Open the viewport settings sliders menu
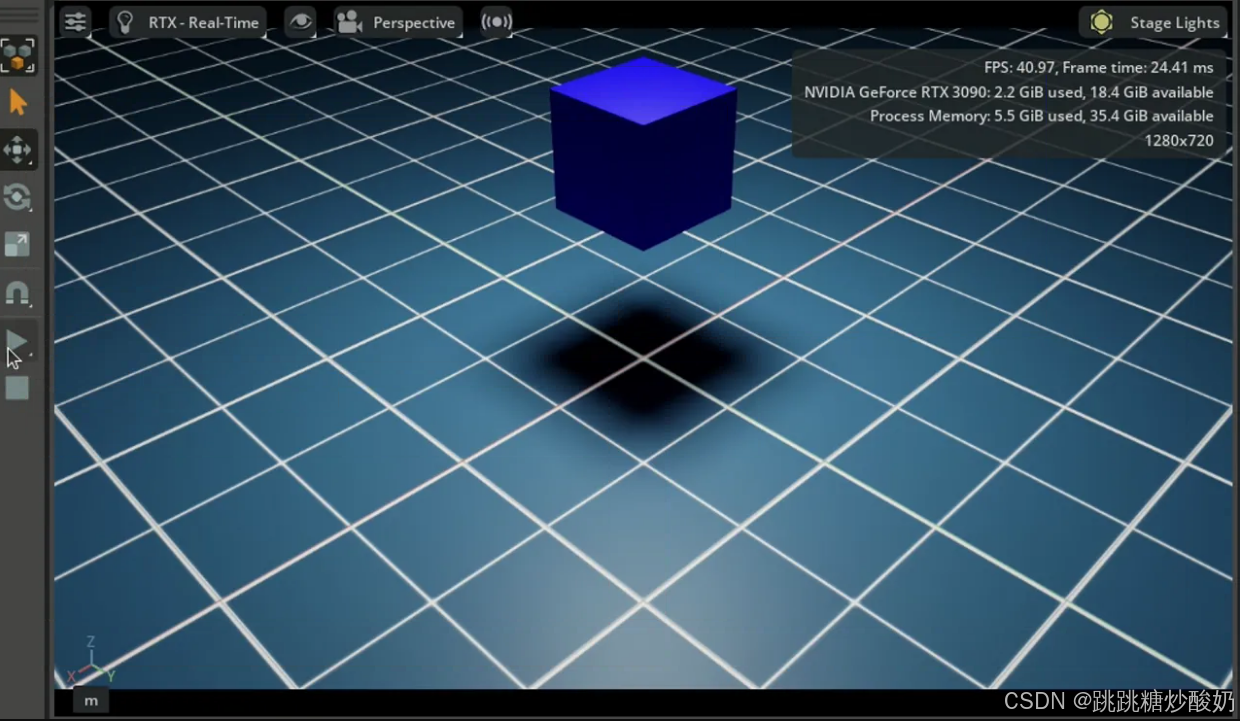The height and width of the screenshot is (721, 1240). 75,22
